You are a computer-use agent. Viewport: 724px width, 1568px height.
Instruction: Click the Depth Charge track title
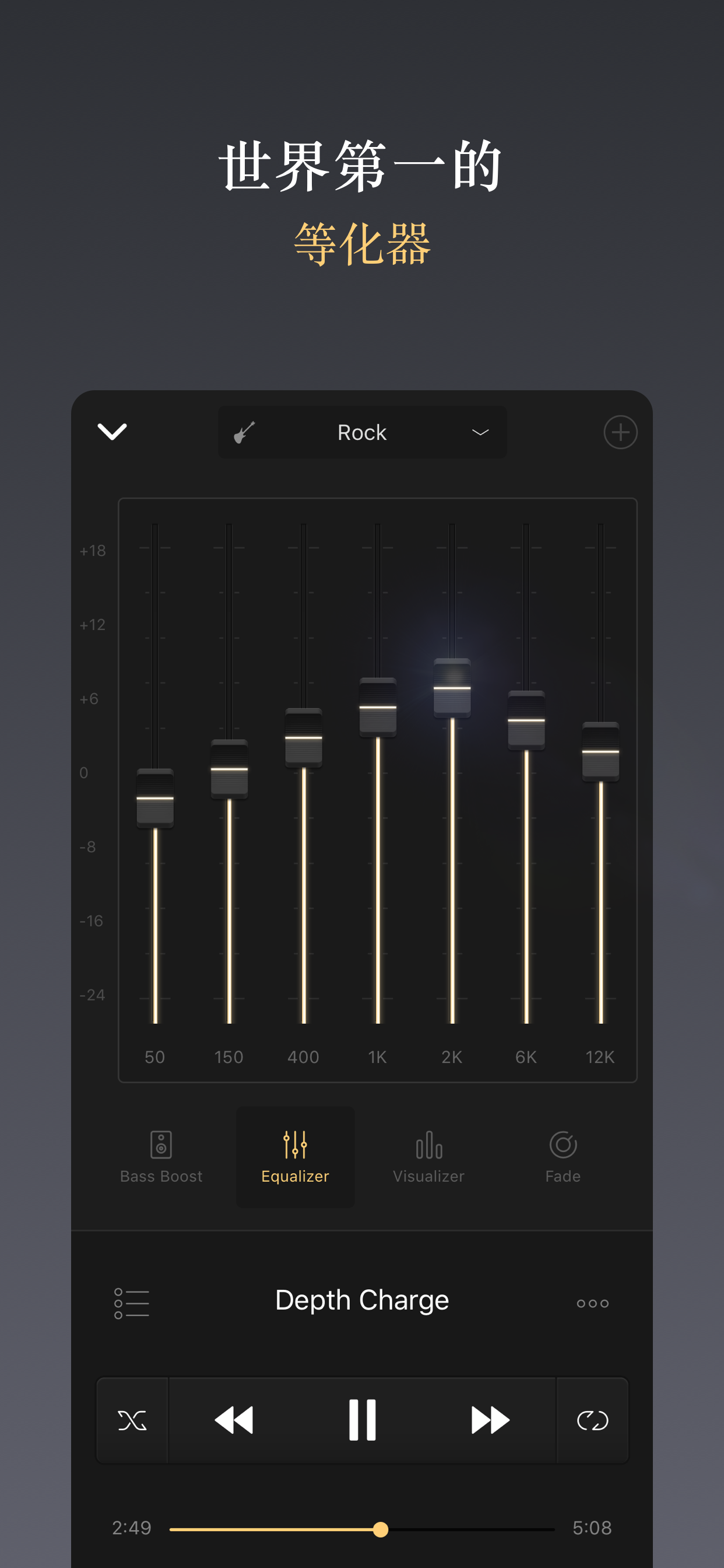point(362,1300)
